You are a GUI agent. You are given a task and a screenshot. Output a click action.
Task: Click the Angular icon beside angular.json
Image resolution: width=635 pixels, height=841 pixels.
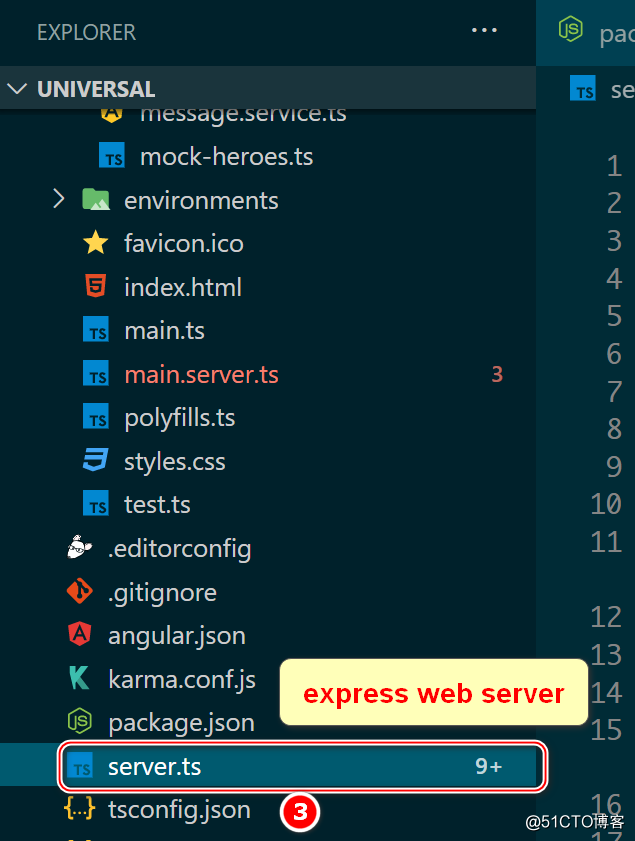coord(79,635)
